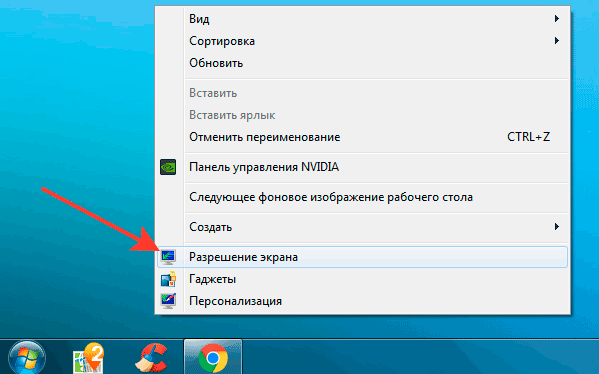Choose Обновить from the context menu
Screen dimensions: 599x374
pyautogui.click(x=362, y=63)
